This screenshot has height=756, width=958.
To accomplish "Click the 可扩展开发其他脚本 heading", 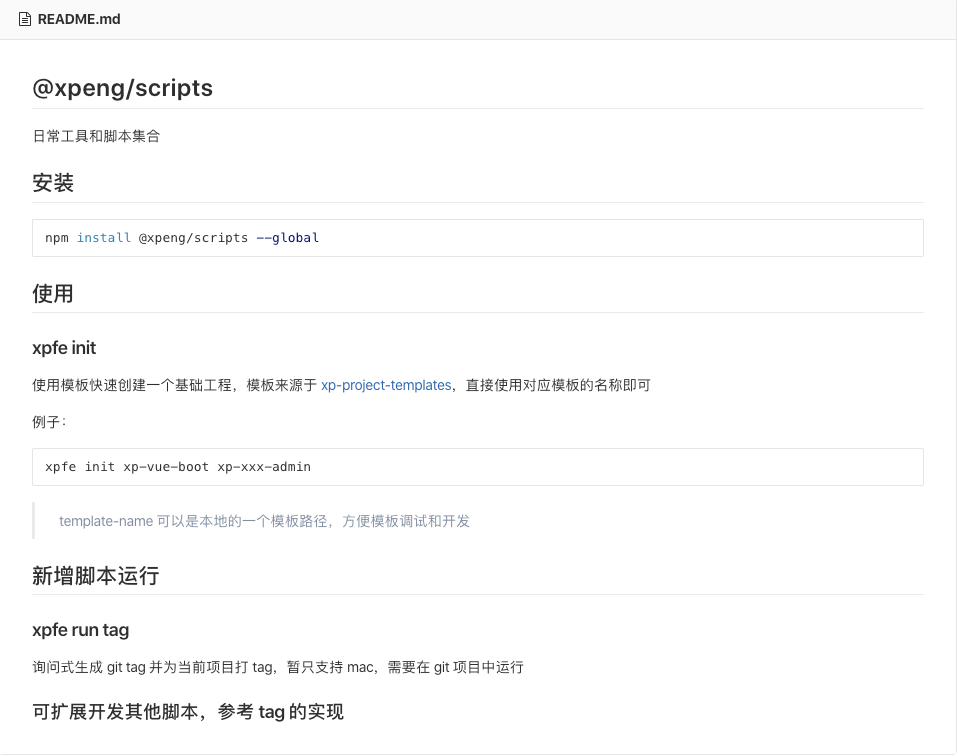I will tap(188, 711).
